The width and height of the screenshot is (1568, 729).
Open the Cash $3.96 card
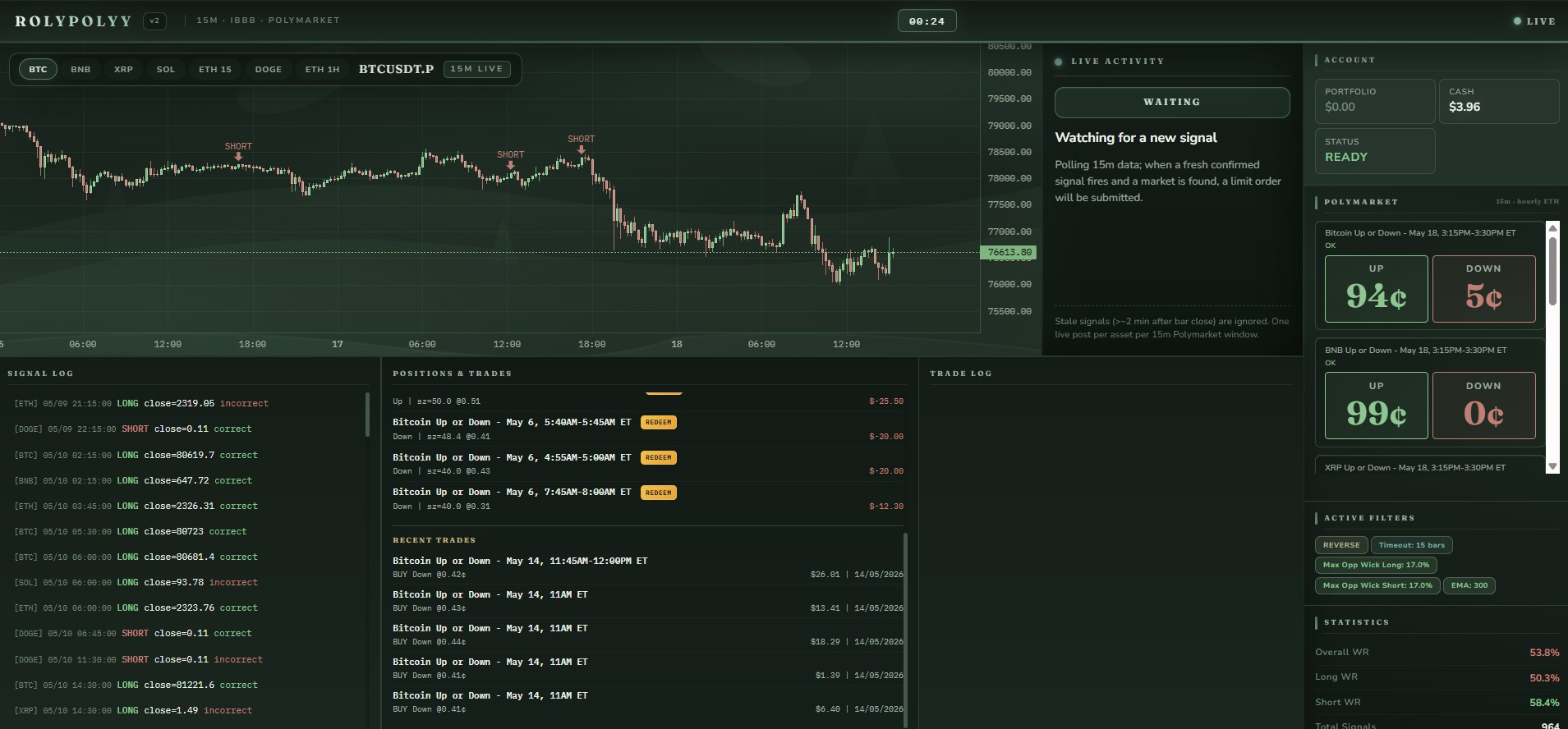[x=1499, y=101]
